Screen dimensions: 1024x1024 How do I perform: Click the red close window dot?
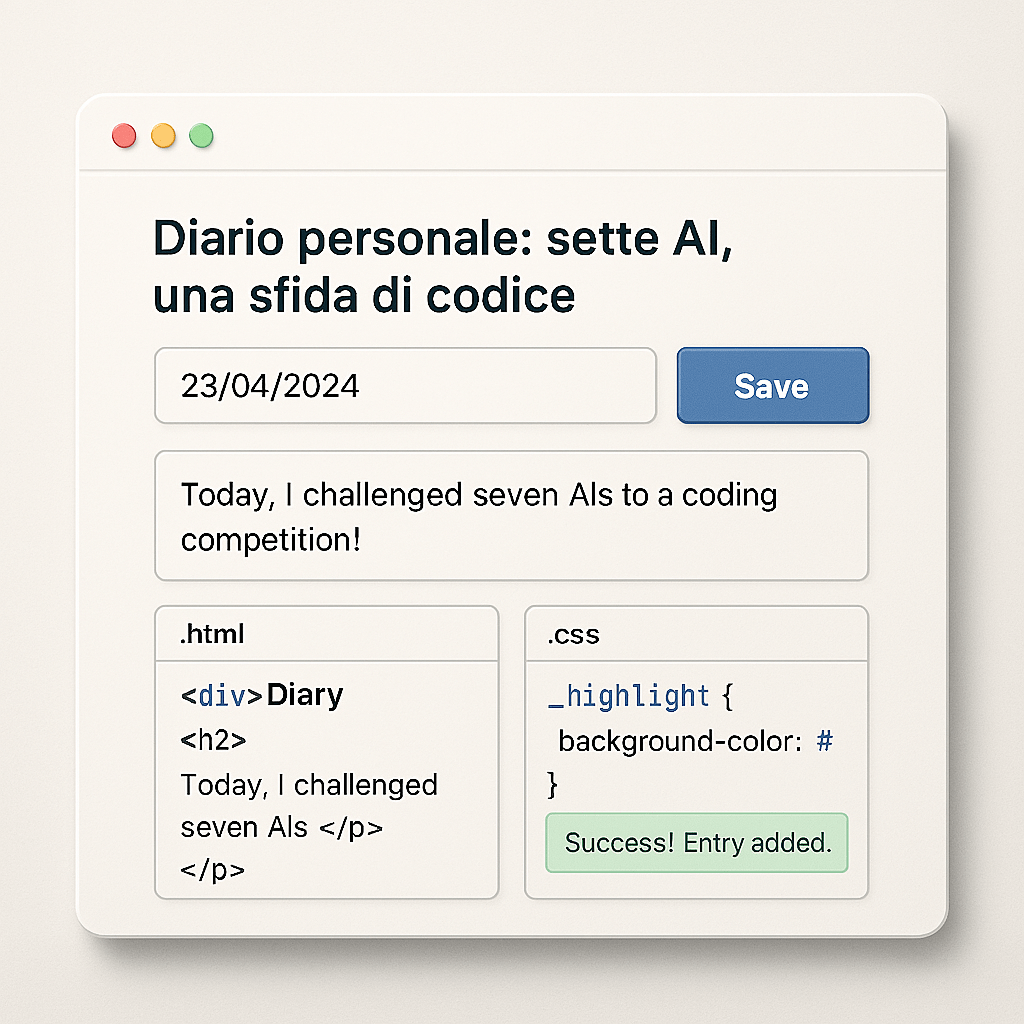point(124,136)
